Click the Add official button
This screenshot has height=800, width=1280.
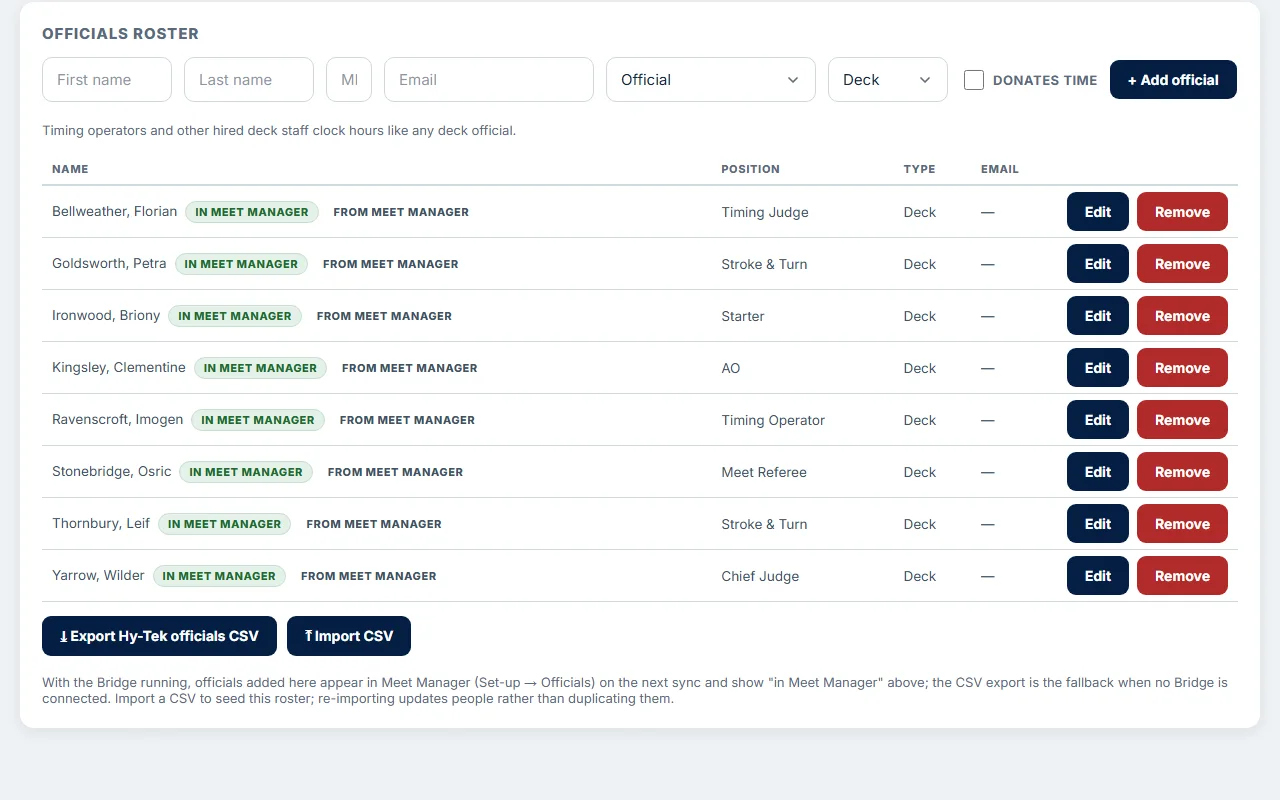(1173, 80)
